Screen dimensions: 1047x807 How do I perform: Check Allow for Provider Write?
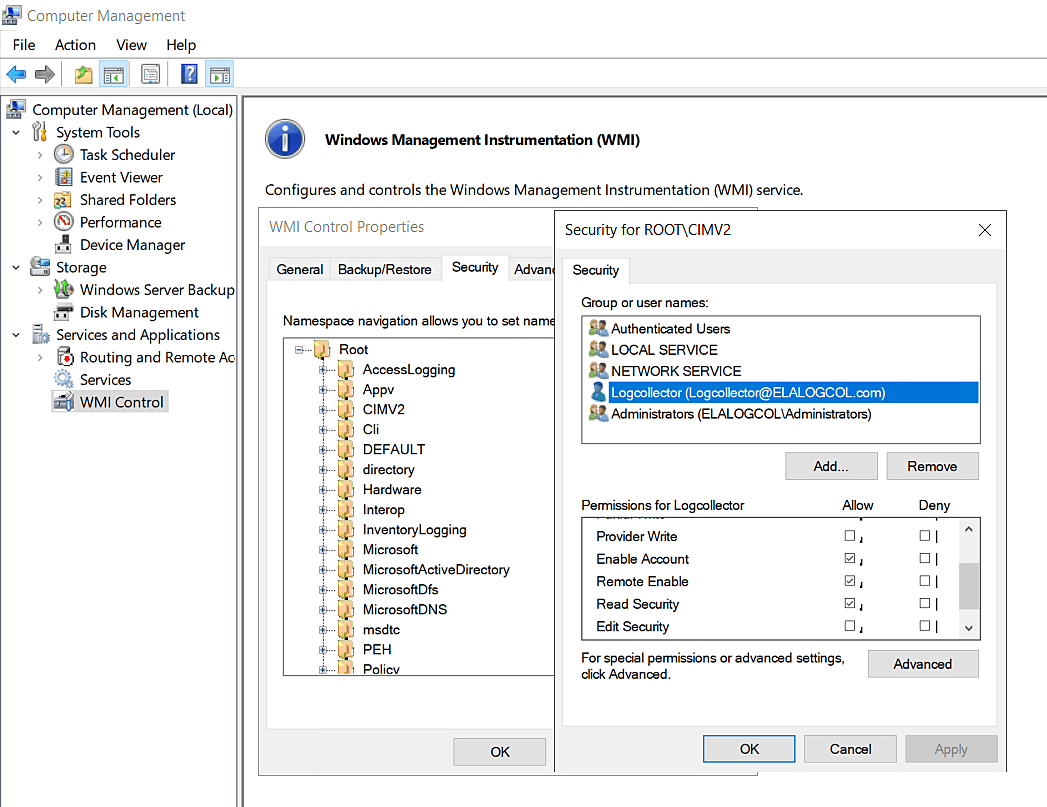tap(849, 535)
